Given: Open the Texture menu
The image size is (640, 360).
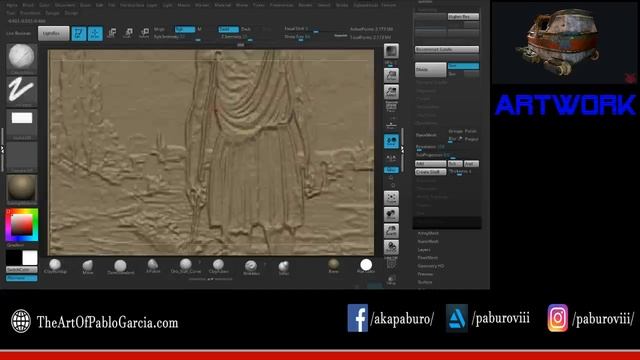Looking at the screenshot, I should click(x=389, y=5).
